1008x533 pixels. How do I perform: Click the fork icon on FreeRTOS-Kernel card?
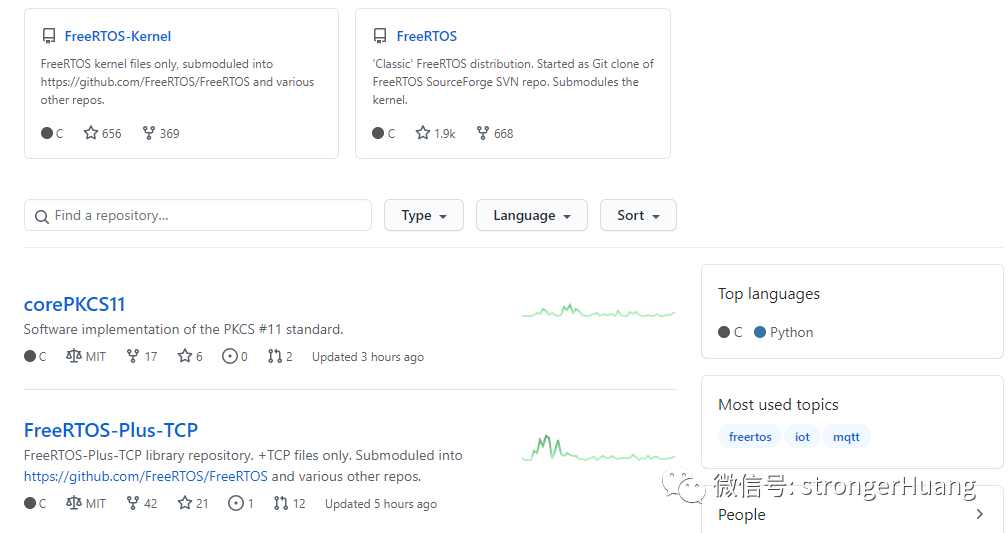(149, 133)
